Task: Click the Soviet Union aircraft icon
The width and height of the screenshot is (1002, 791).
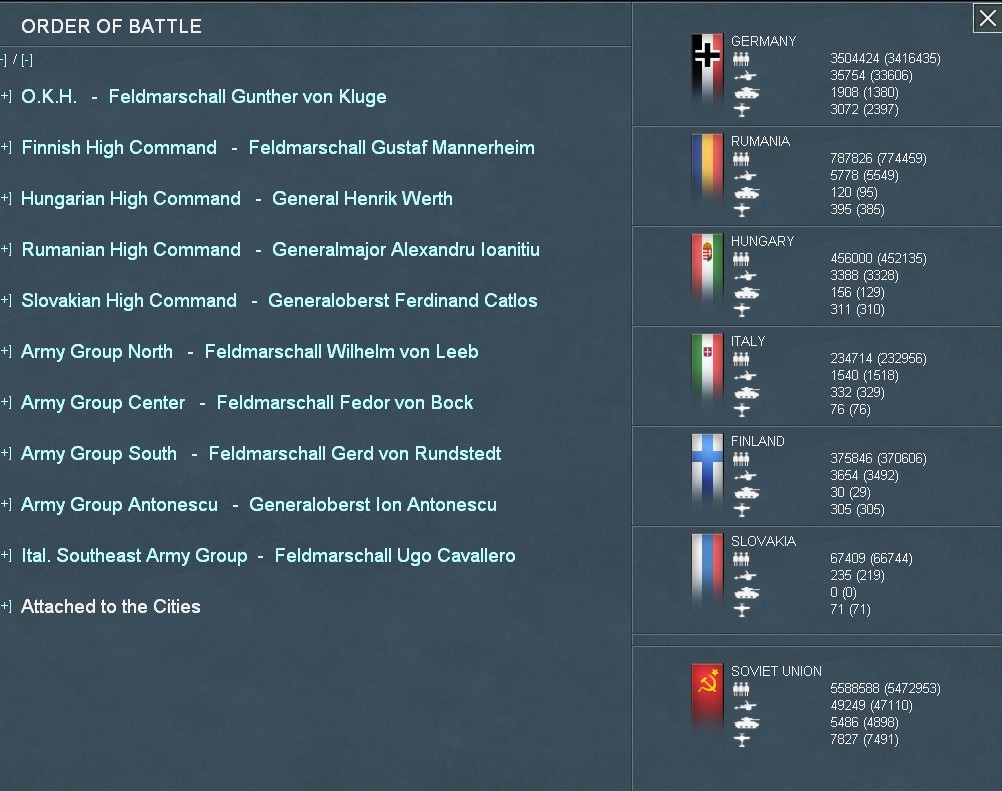Action: coord(742,740)
